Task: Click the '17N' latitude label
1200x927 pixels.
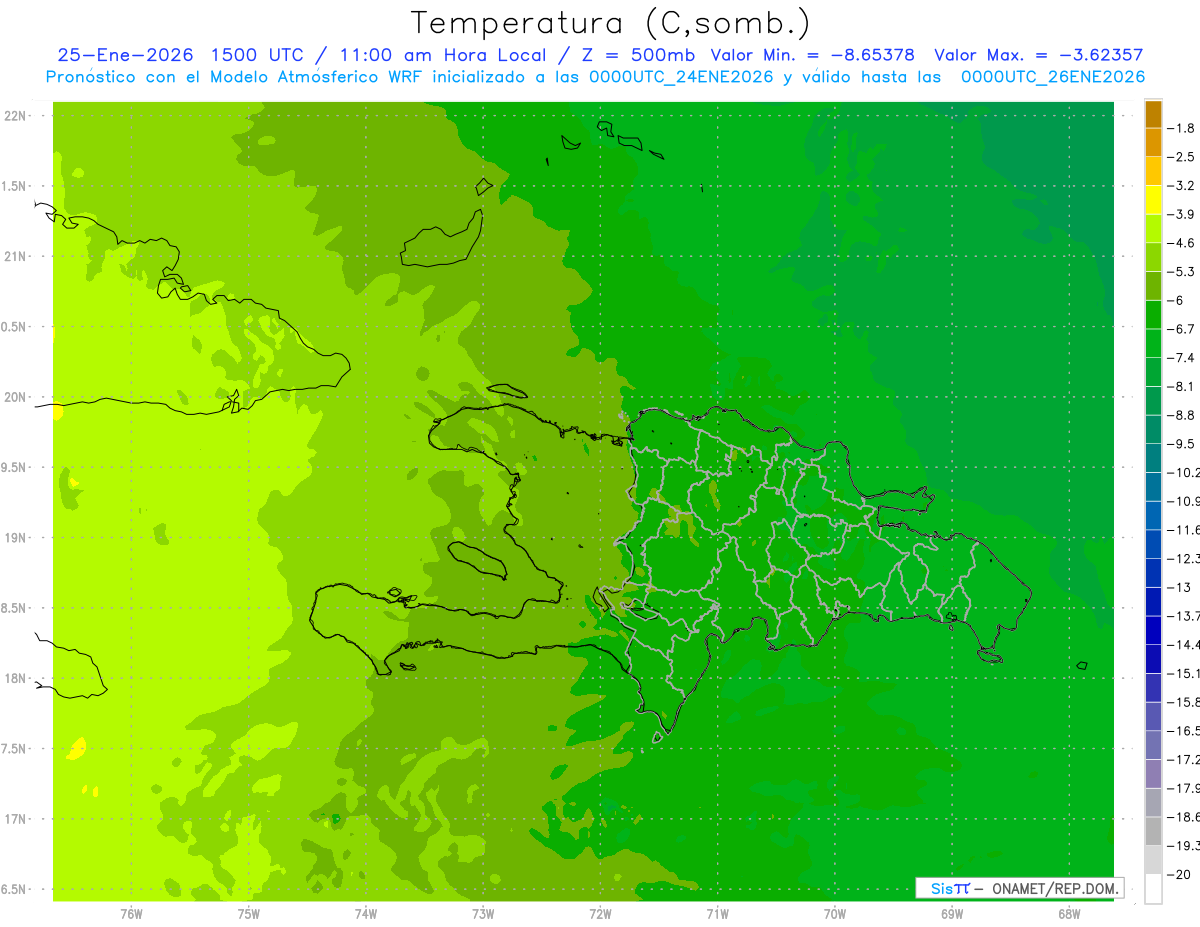Action: click(x=15, y=819)
